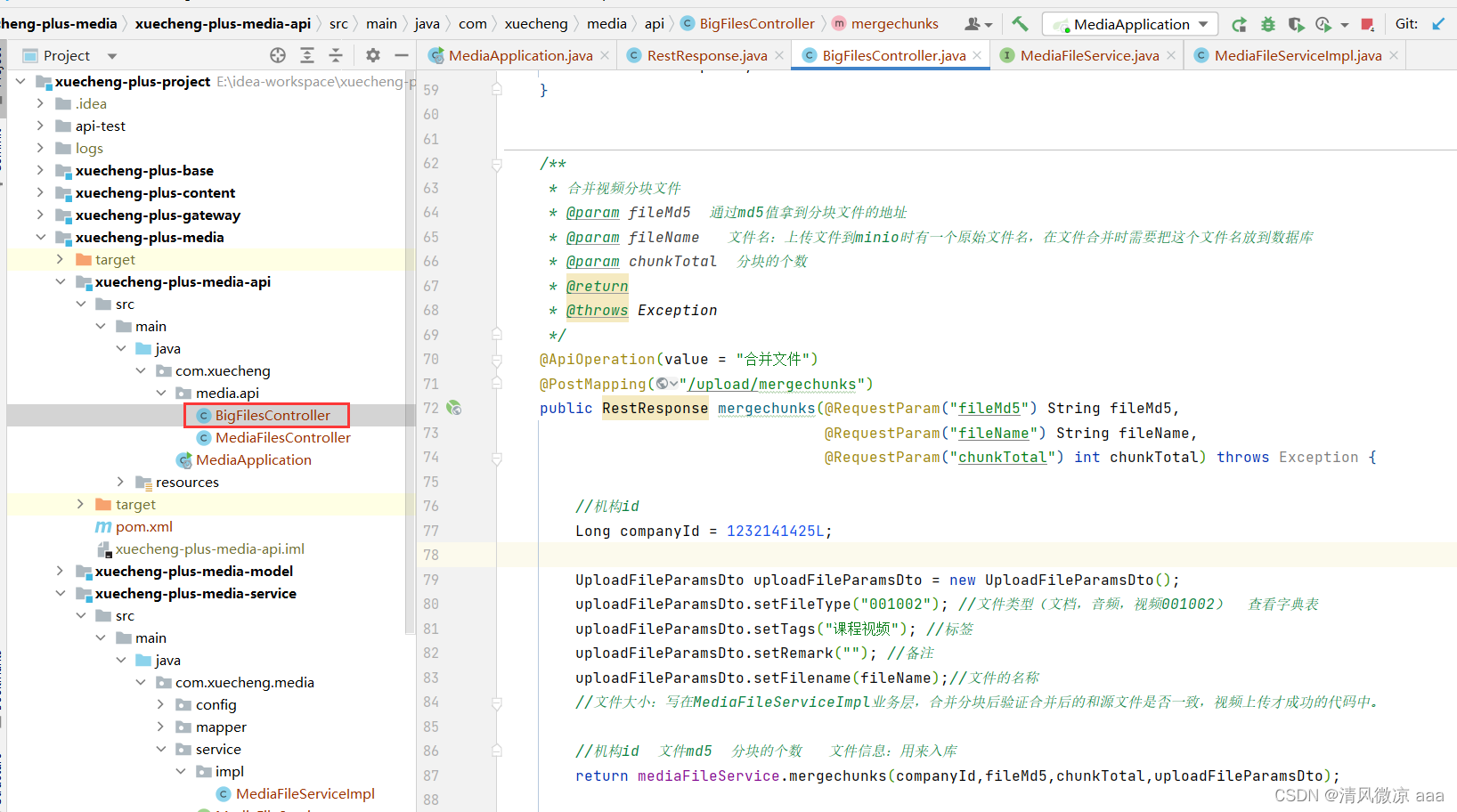The height and width of the screenshot is (812, 1457).
Task: Expand the mapper package
Action: [x=160, y=727]
